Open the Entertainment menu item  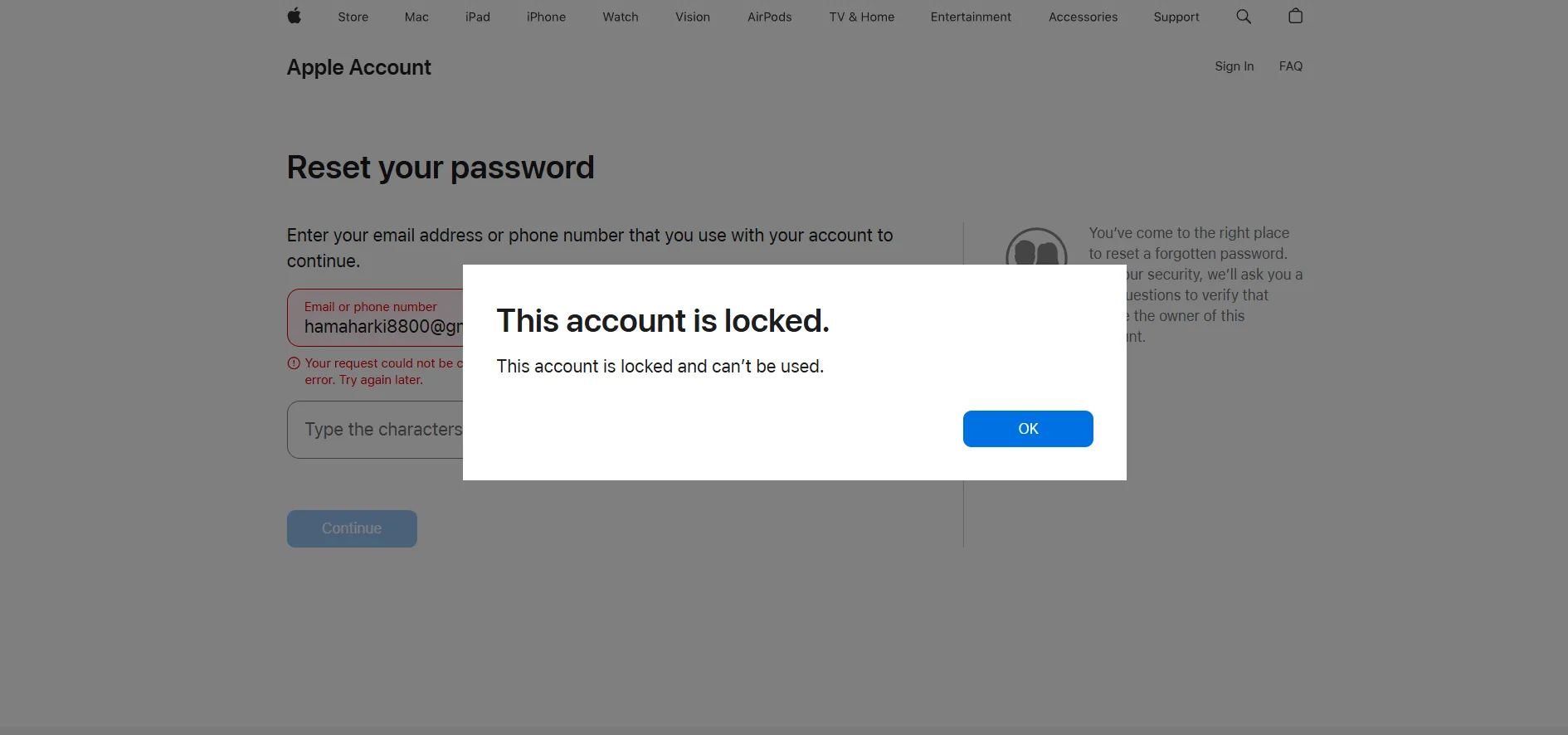click(971, 17)
